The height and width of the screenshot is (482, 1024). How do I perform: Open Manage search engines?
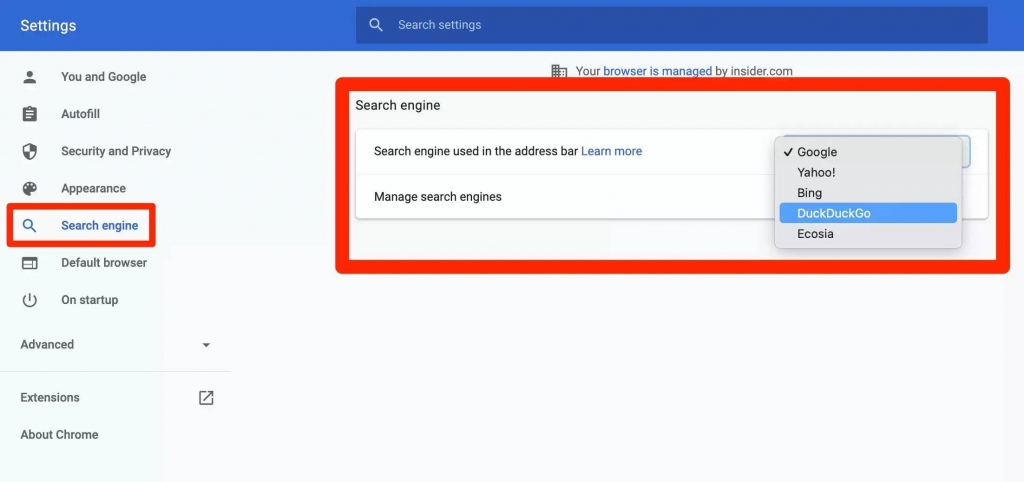pyautogui.click(x=438, y=197)
